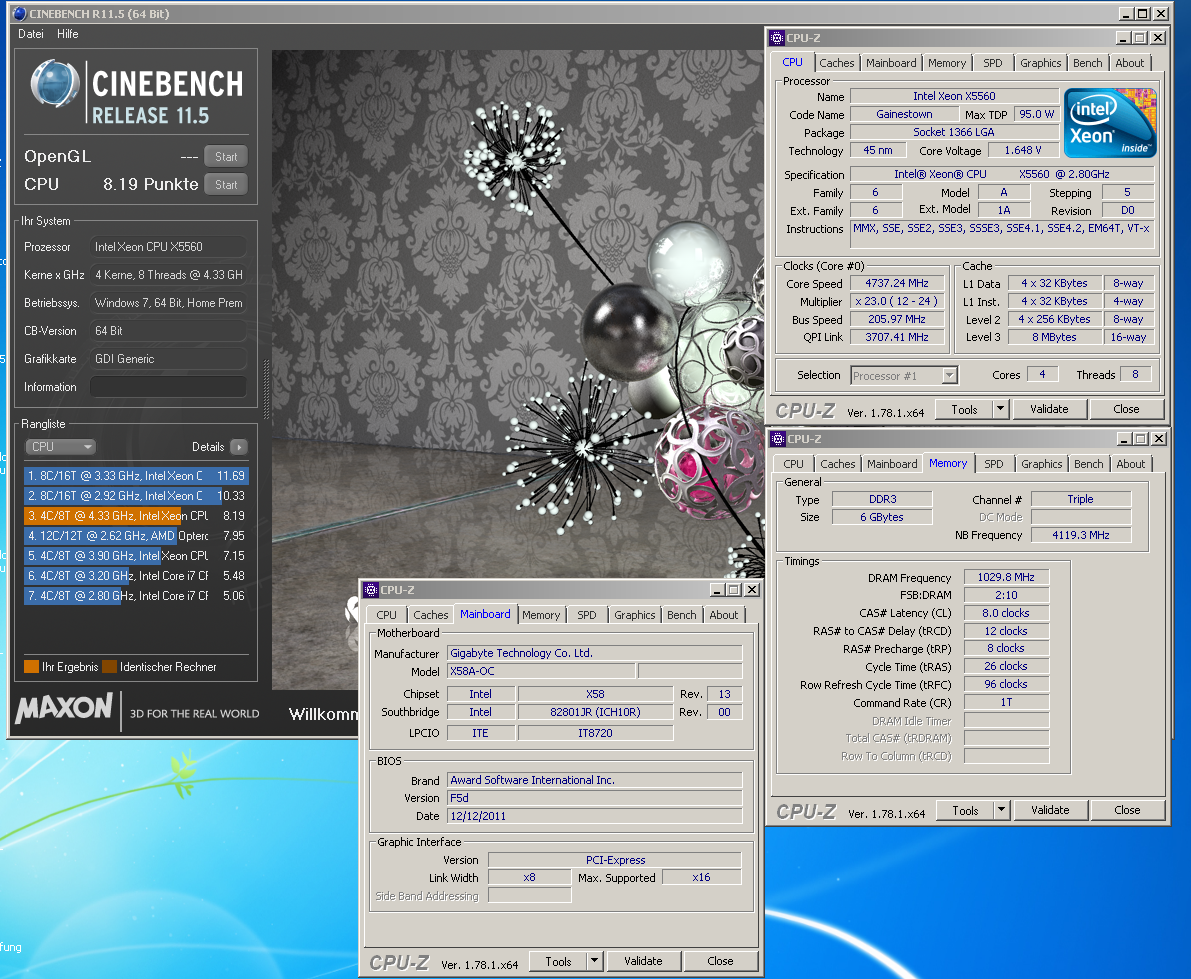Open Tools dropdown arrow in top CPU-Z window
Viewport: 1191px width, 979px height.
(1000, 409)
